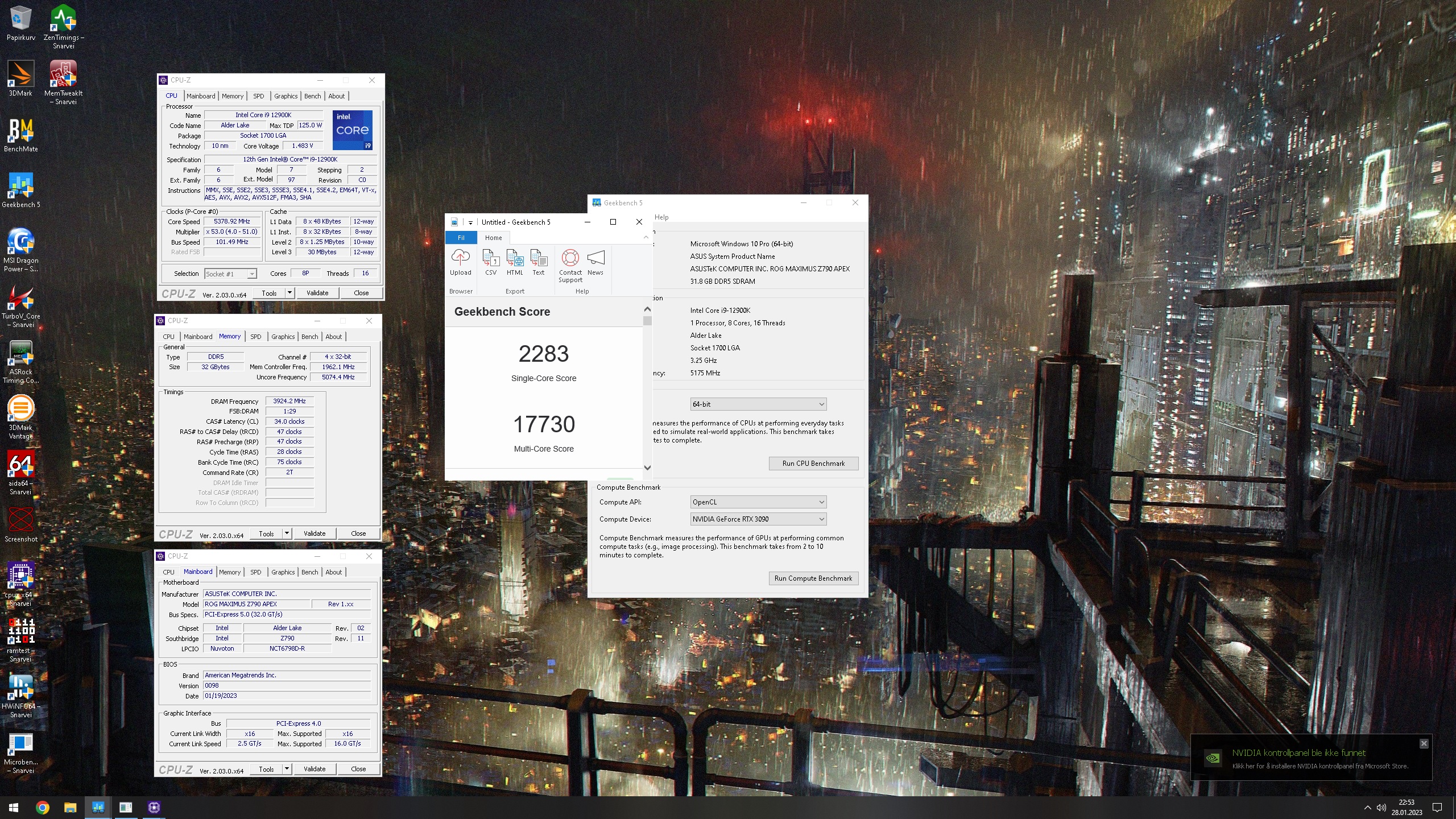Open the Windows Start menu
Screen dimensions: 1456x819
tap(14, 807)
